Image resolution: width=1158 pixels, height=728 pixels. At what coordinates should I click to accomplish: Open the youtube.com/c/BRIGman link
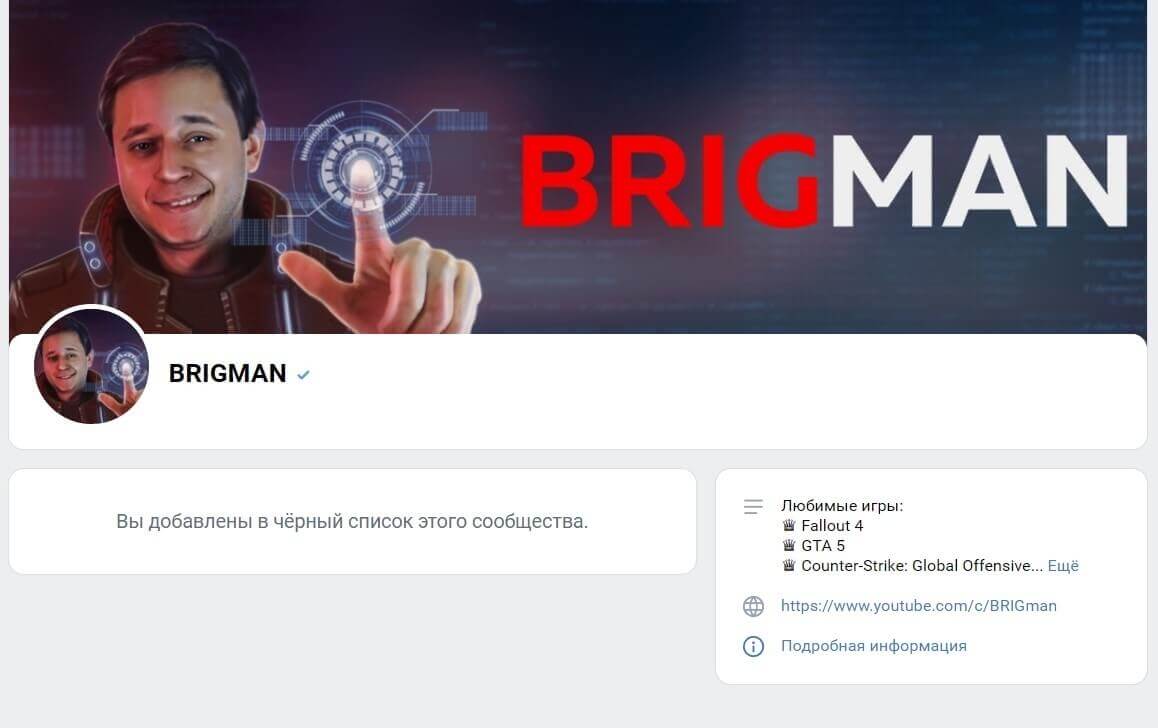point(918,605)
